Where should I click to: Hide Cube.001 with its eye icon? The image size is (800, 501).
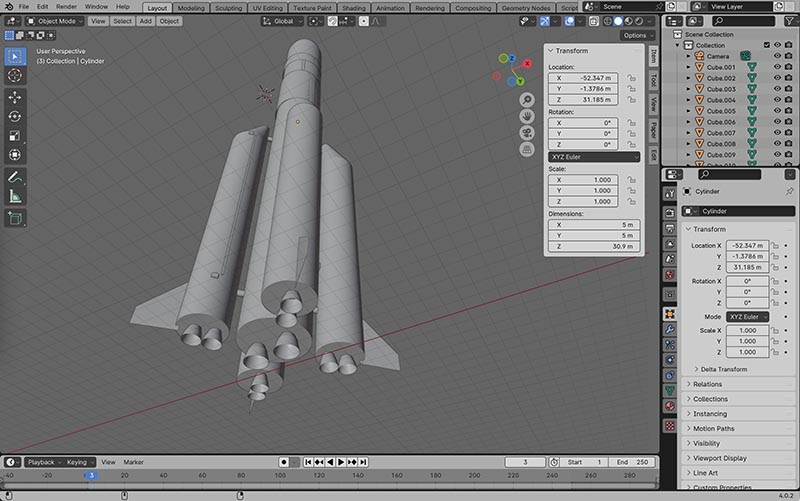click(x=777, y=67)
